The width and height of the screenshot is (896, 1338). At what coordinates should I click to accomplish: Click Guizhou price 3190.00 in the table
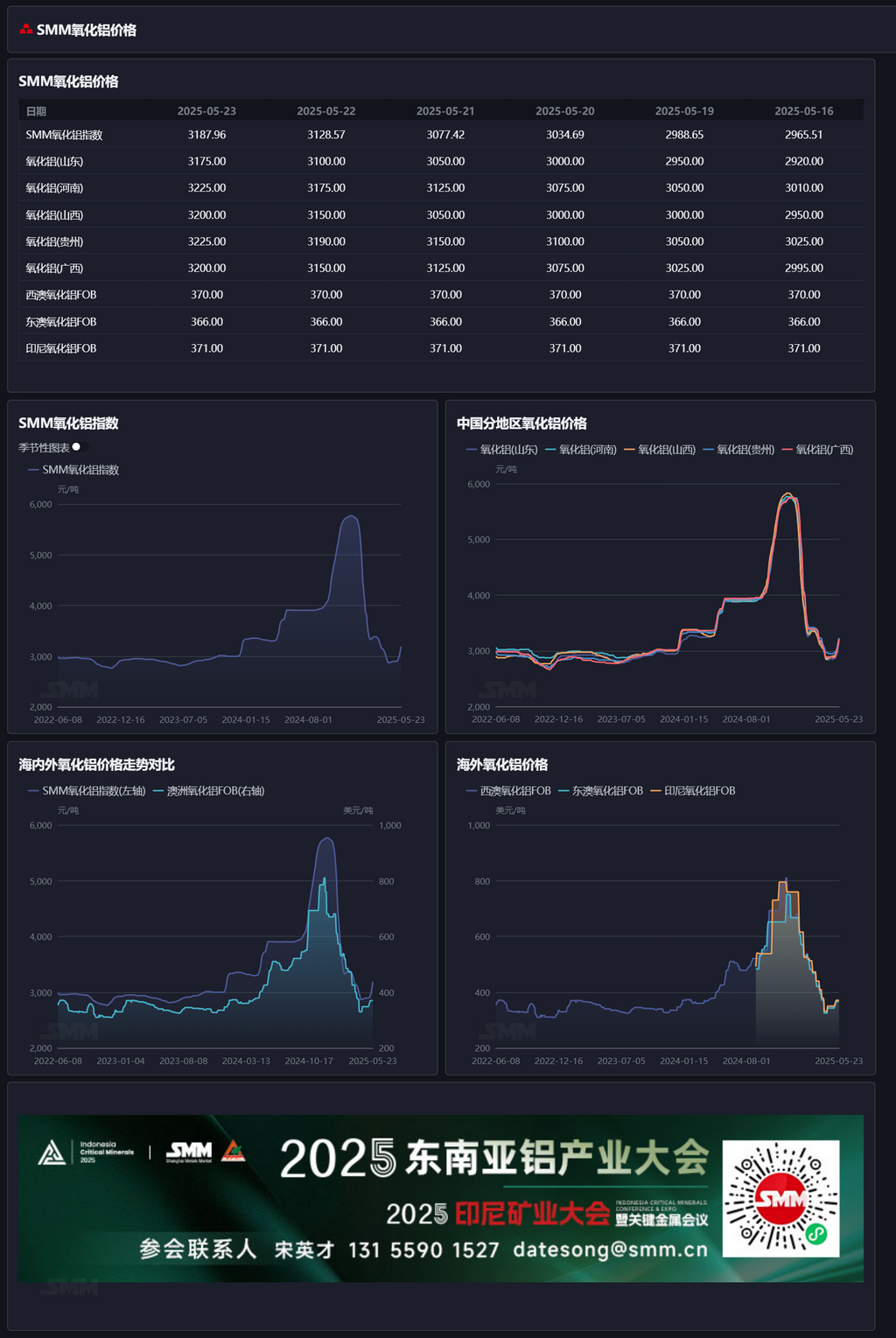(326, 242)
